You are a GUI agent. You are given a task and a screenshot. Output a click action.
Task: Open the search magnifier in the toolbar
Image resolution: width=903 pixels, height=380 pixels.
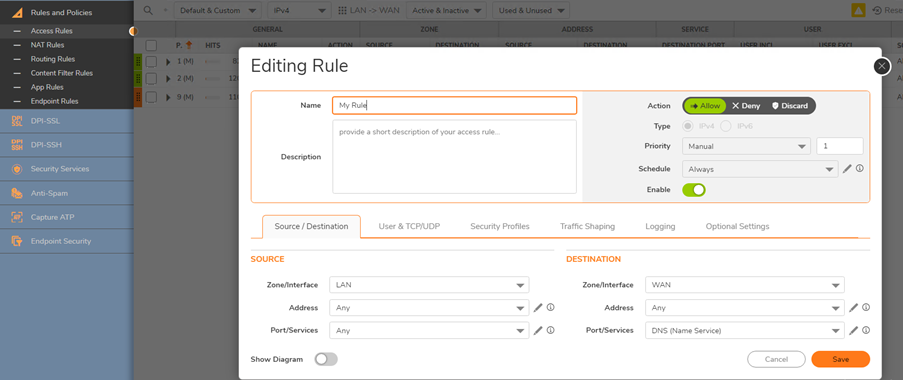pyautogui.click(x=149, y=10)
